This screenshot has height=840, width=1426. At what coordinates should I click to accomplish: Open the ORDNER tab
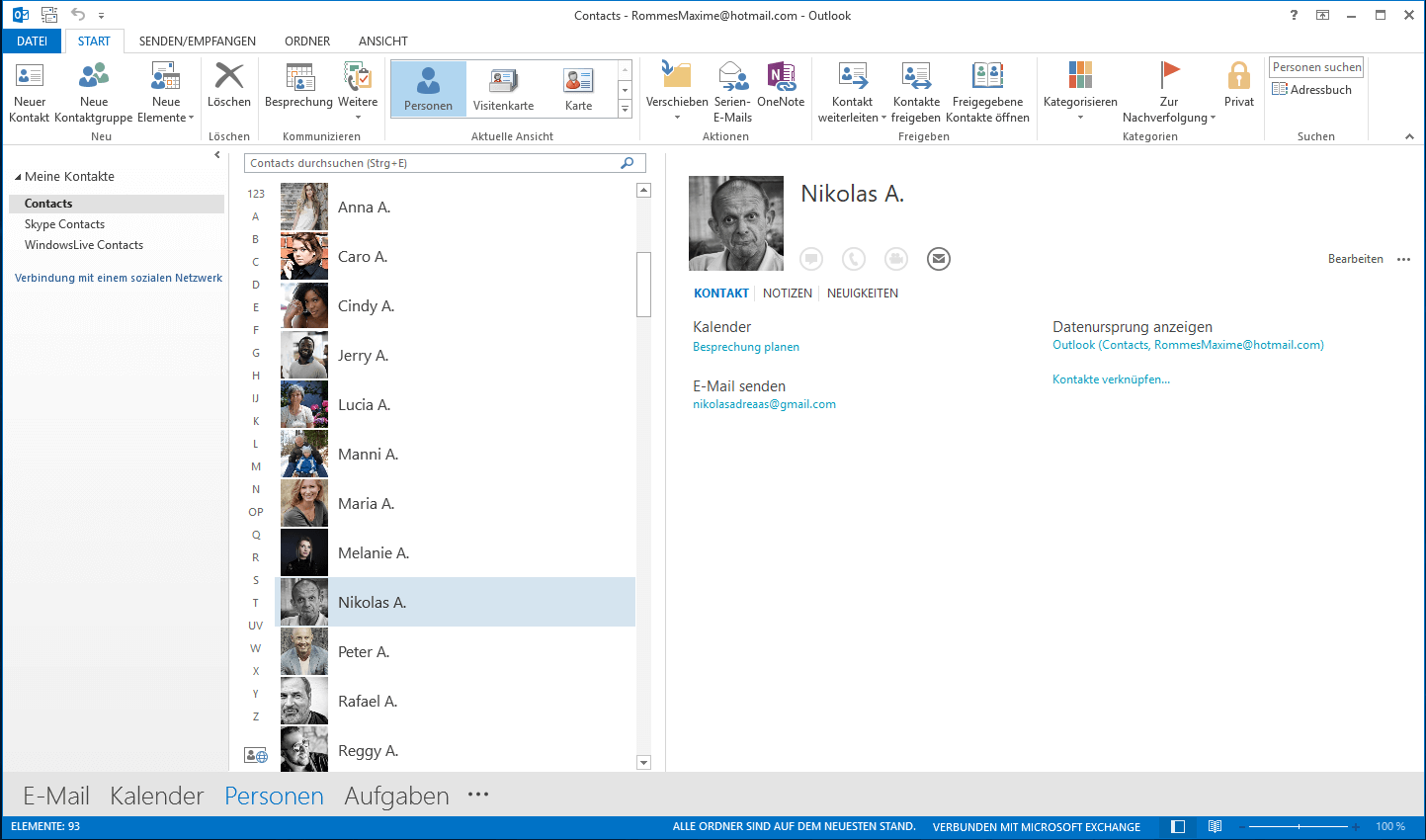click(x=307, y=41)
